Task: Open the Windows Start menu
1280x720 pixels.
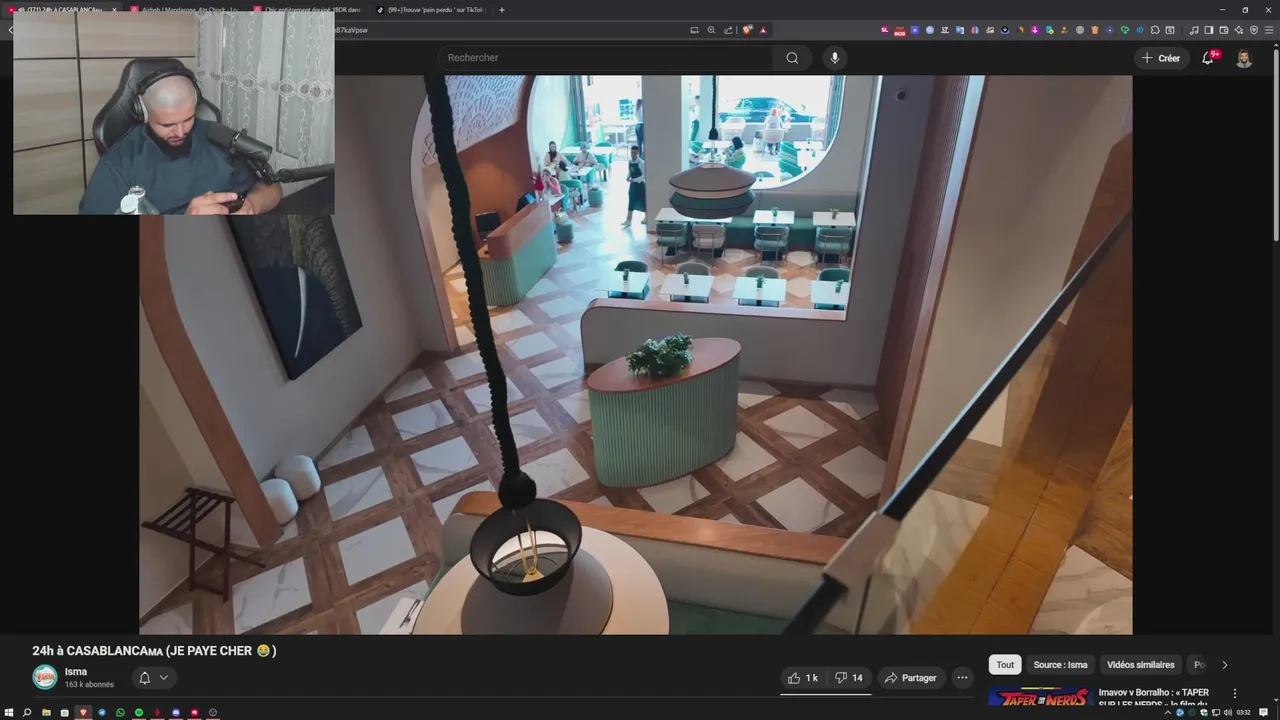Action: [9, 712]
